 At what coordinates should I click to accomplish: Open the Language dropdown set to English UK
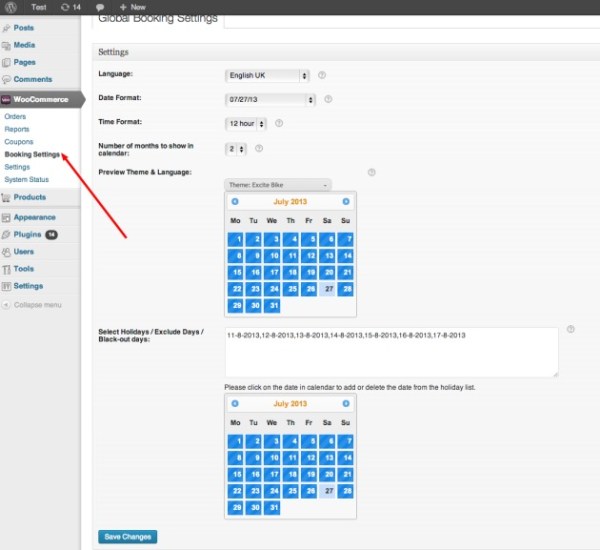(268, 75)
